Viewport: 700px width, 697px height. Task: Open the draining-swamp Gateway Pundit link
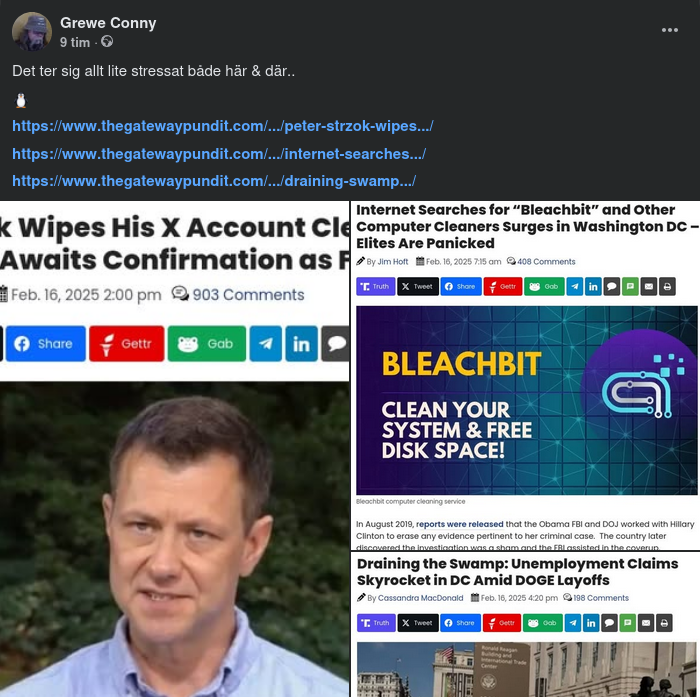pos(214,181)
